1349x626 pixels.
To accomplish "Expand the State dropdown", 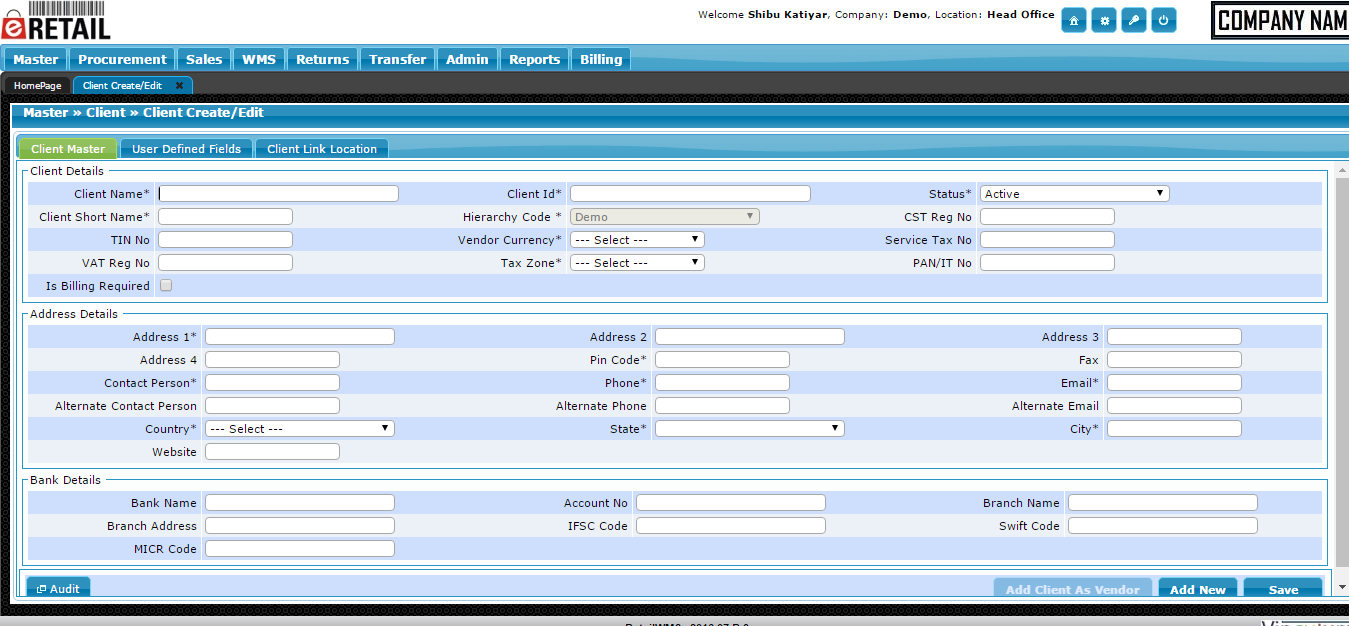I will coord(750,429).
